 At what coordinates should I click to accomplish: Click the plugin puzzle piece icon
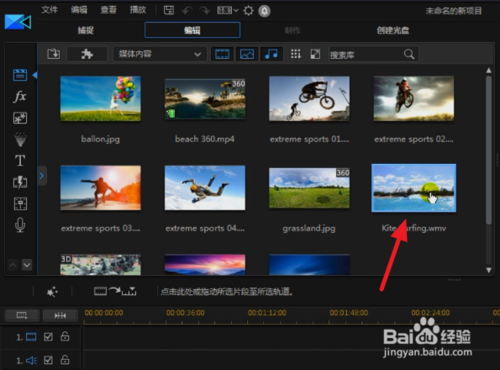87,54
